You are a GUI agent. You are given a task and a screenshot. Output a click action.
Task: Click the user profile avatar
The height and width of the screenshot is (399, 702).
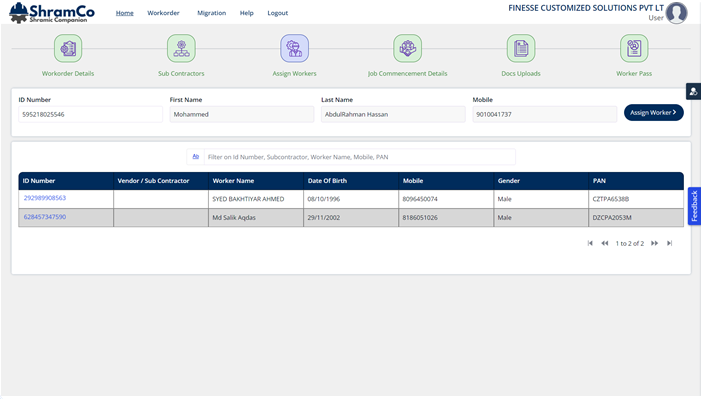[676, 13]
